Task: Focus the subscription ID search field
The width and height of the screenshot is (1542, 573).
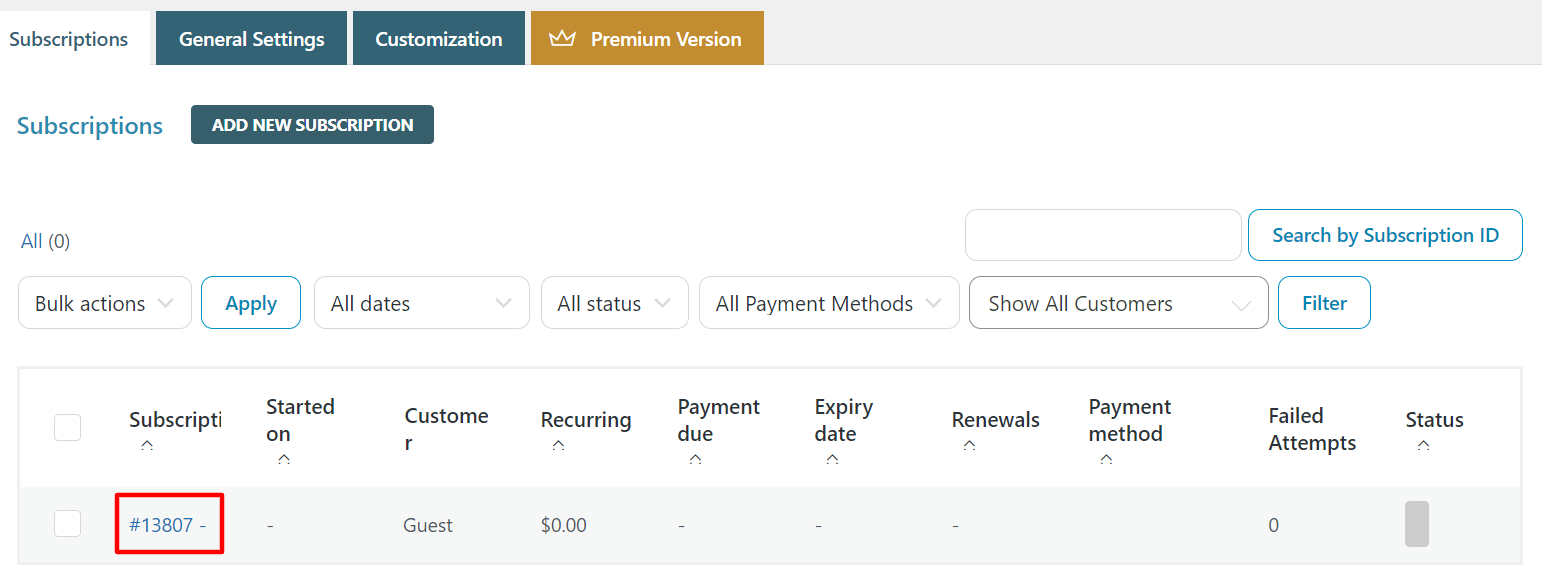Action: [x=1102, y=235]
